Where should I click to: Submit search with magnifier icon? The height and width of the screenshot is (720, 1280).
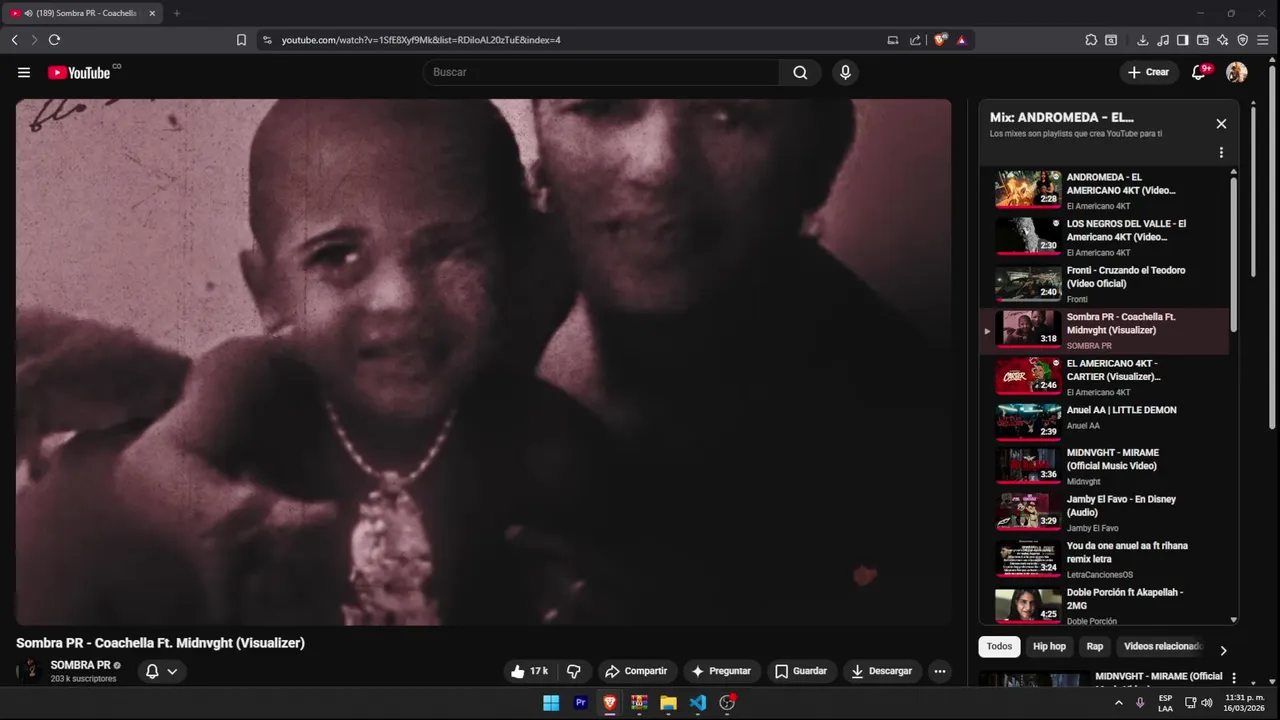(x=800, y=72)
